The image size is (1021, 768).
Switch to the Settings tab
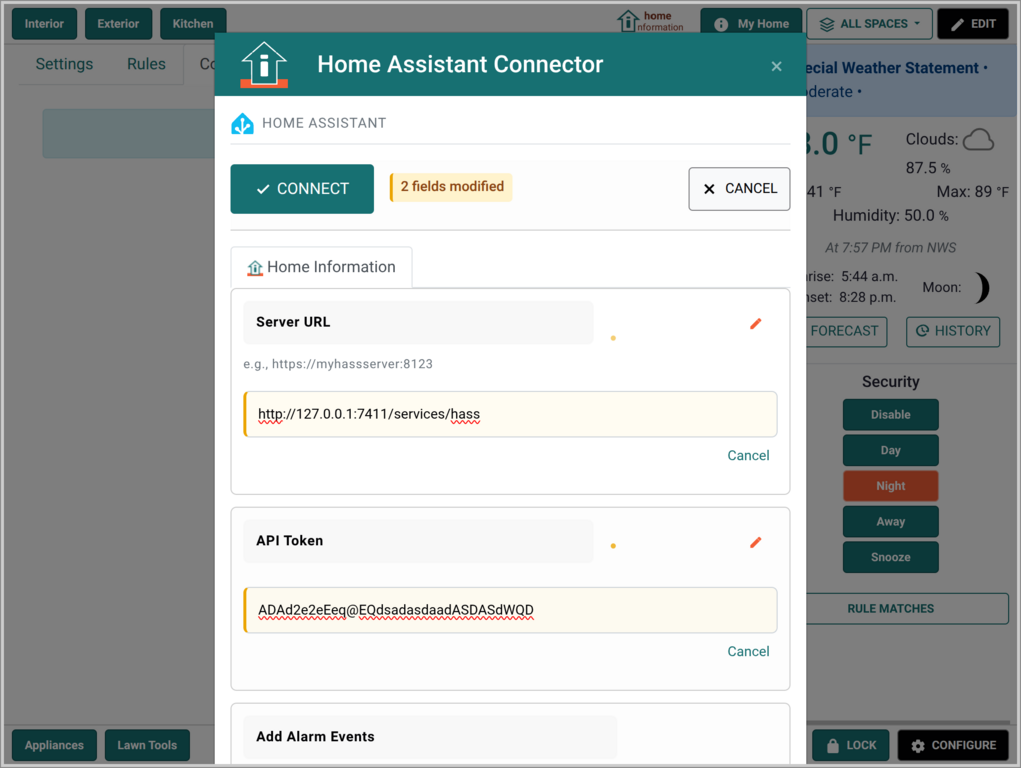coord(64,64)
